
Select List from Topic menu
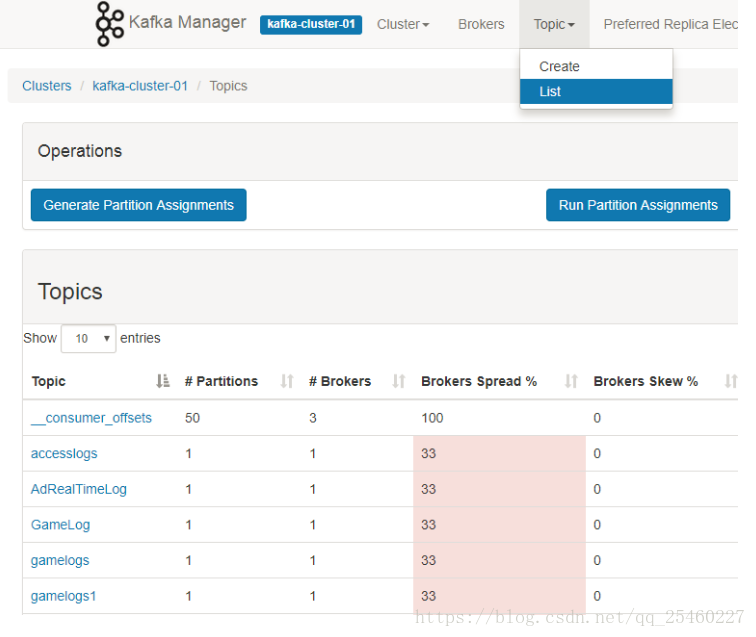click(x=596, y=92)
